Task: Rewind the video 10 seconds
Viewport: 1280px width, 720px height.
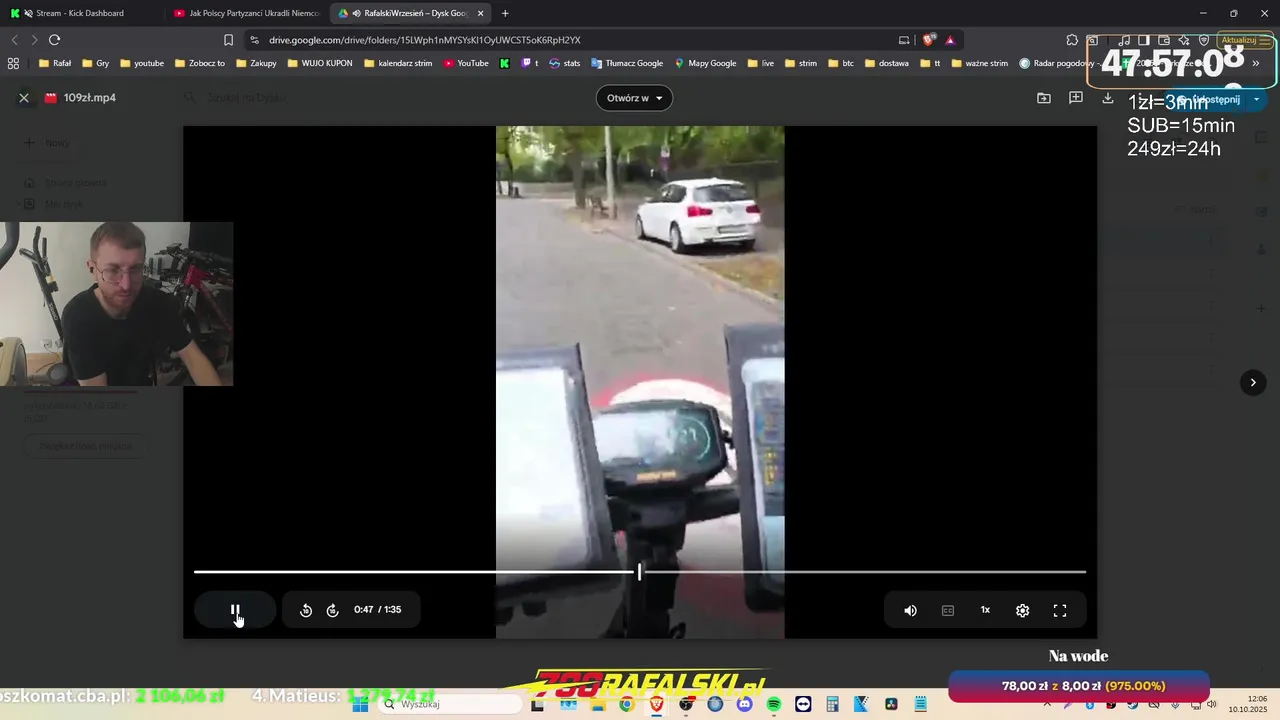Action: coord(306,610)
